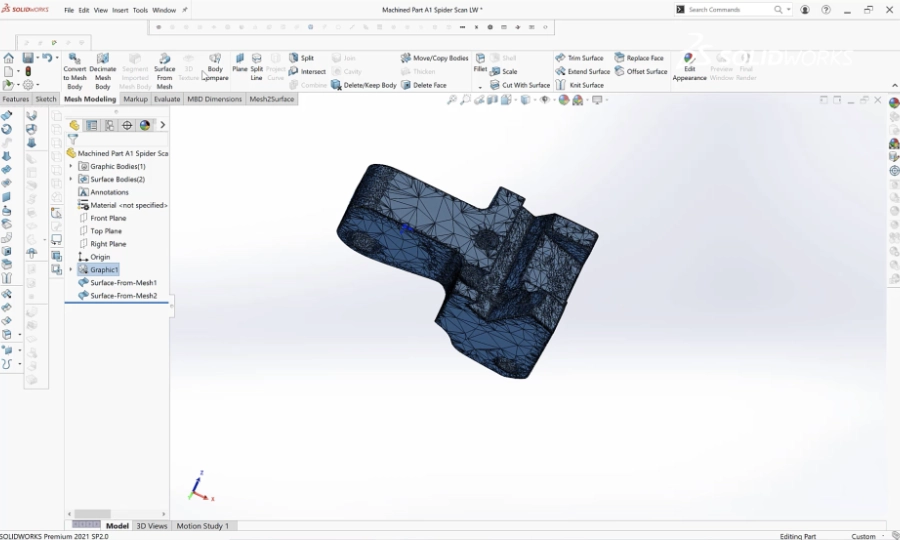Click the Undo arrow icon

point(47,58)
